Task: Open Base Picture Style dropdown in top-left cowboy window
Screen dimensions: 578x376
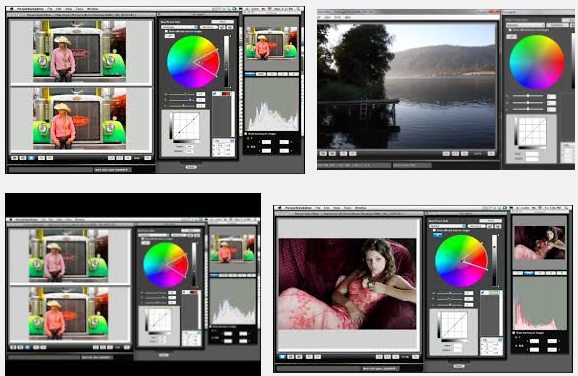Action: 179,27
